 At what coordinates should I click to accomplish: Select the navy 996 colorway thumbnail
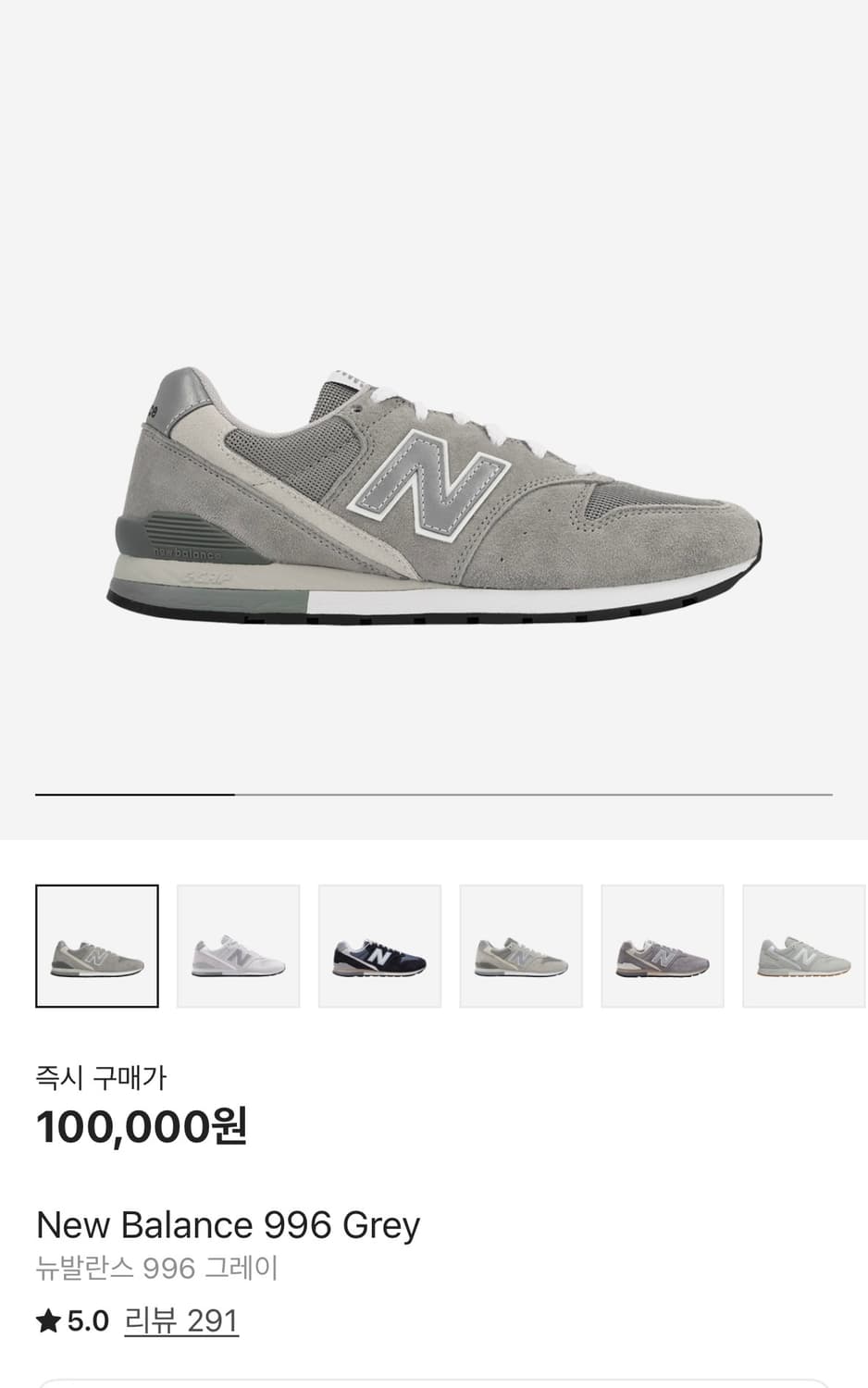[x=380, y=946]
